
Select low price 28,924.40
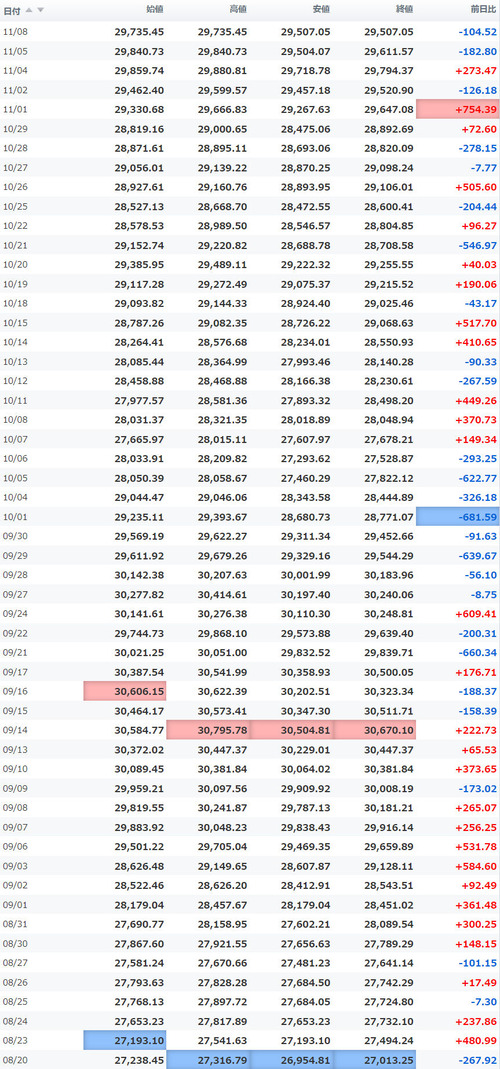coord(306,303)
